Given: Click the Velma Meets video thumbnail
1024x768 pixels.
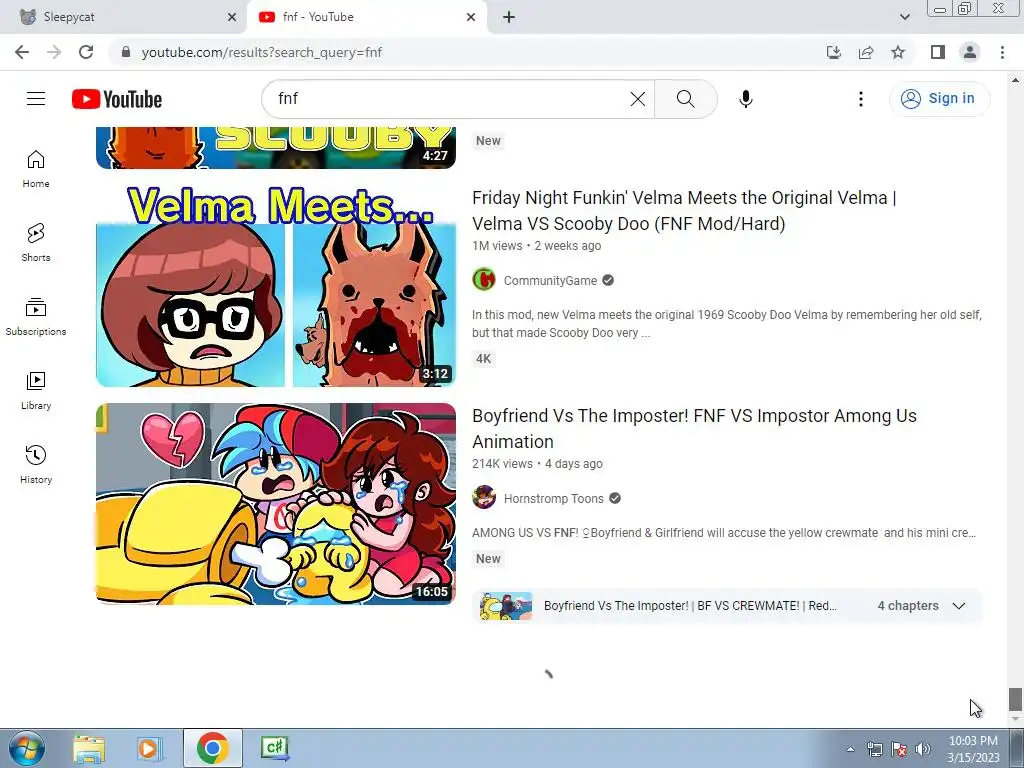Looking at the screenshot, I should pyautogui.click(x=276, y=286).
